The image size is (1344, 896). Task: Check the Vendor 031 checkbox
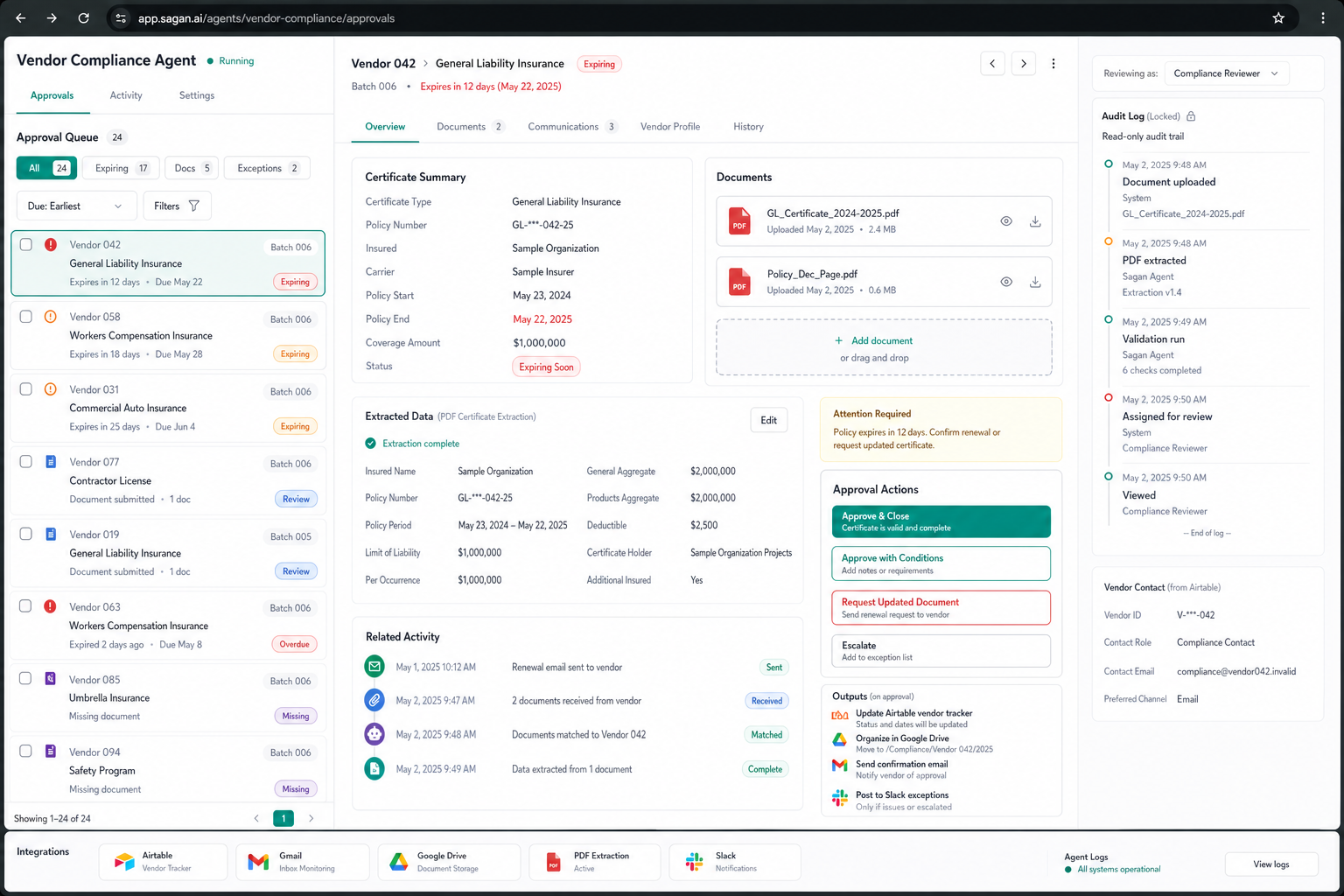[x=26, y=389]
